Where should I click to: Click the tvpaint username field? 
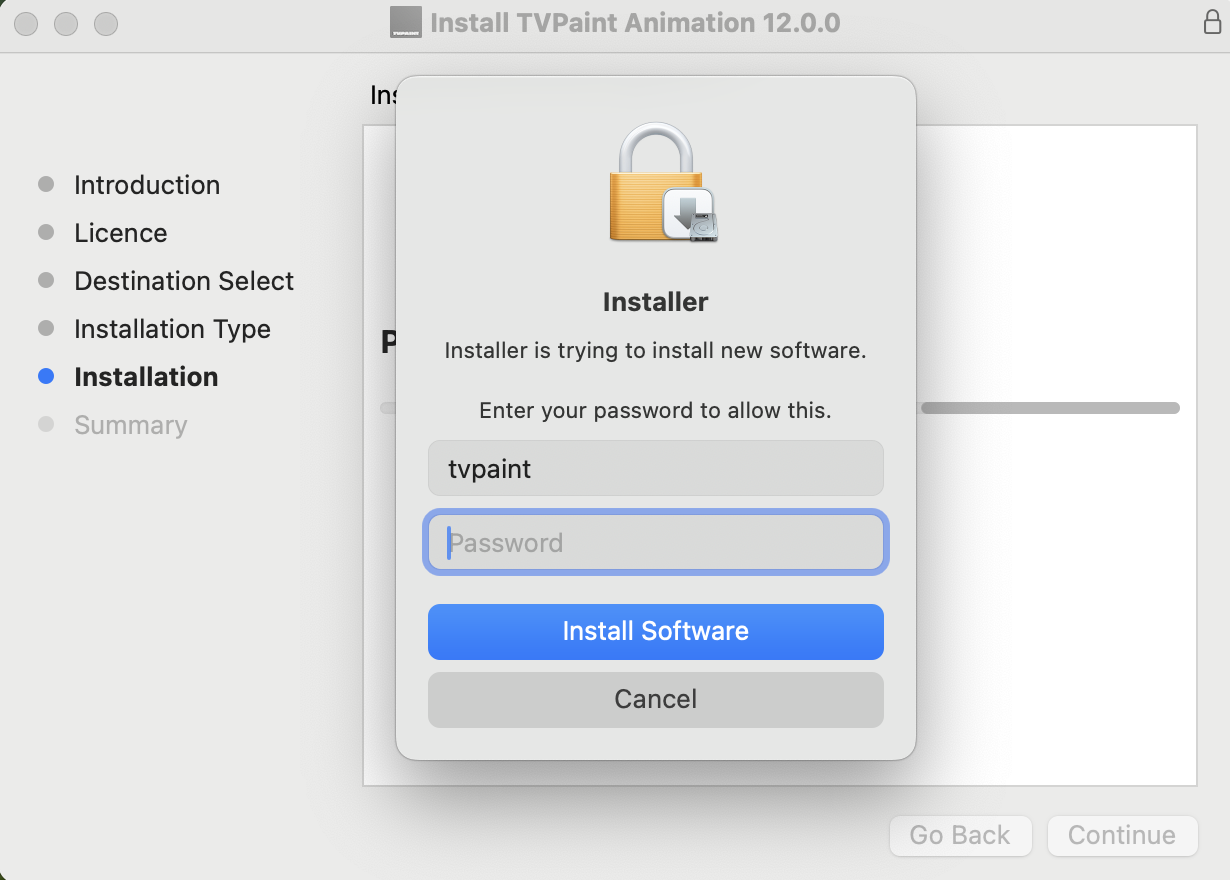[655, 468]
